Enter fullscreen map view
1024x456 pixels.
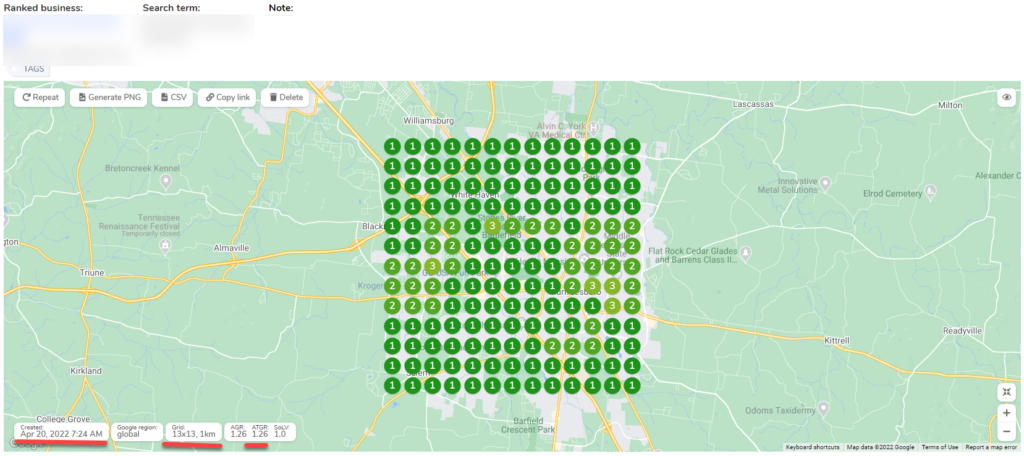[x=1006, y=391]
